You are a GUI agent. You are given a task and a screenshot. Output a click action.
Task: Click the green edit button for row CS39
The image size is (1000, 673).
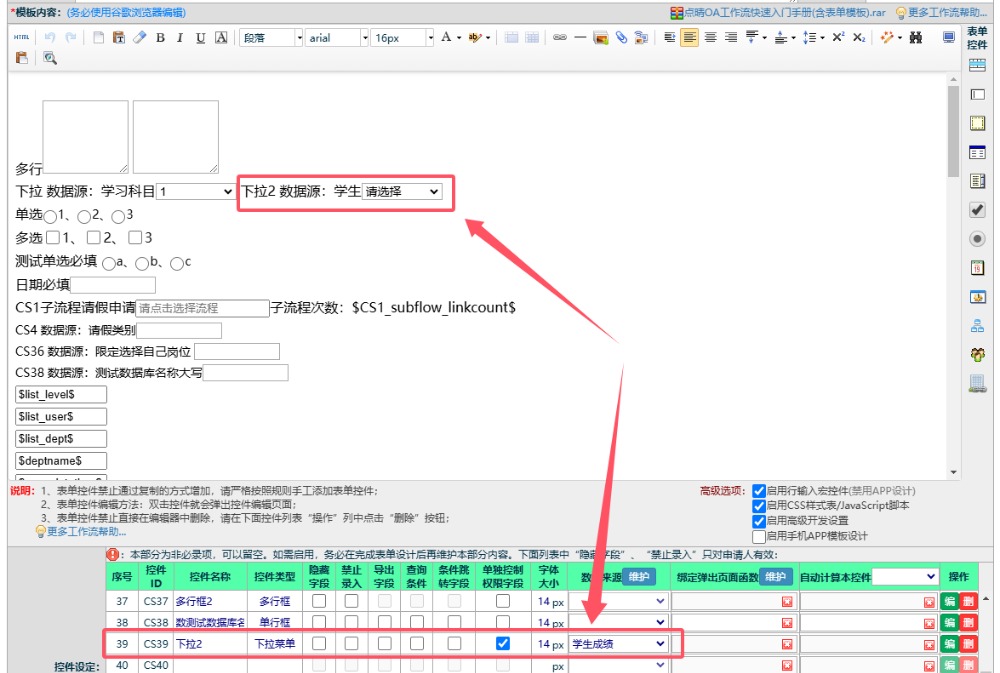pos(948,644)
